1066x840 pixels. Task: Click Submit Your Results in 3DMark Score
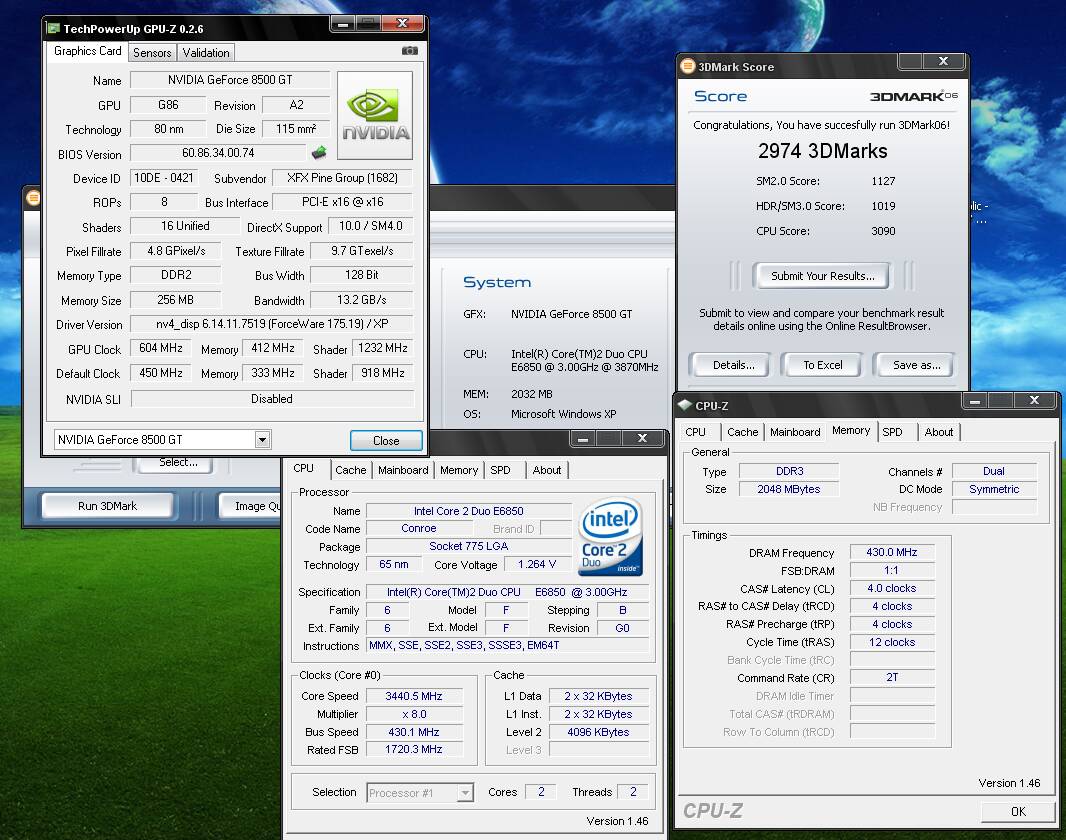(822, 276)
